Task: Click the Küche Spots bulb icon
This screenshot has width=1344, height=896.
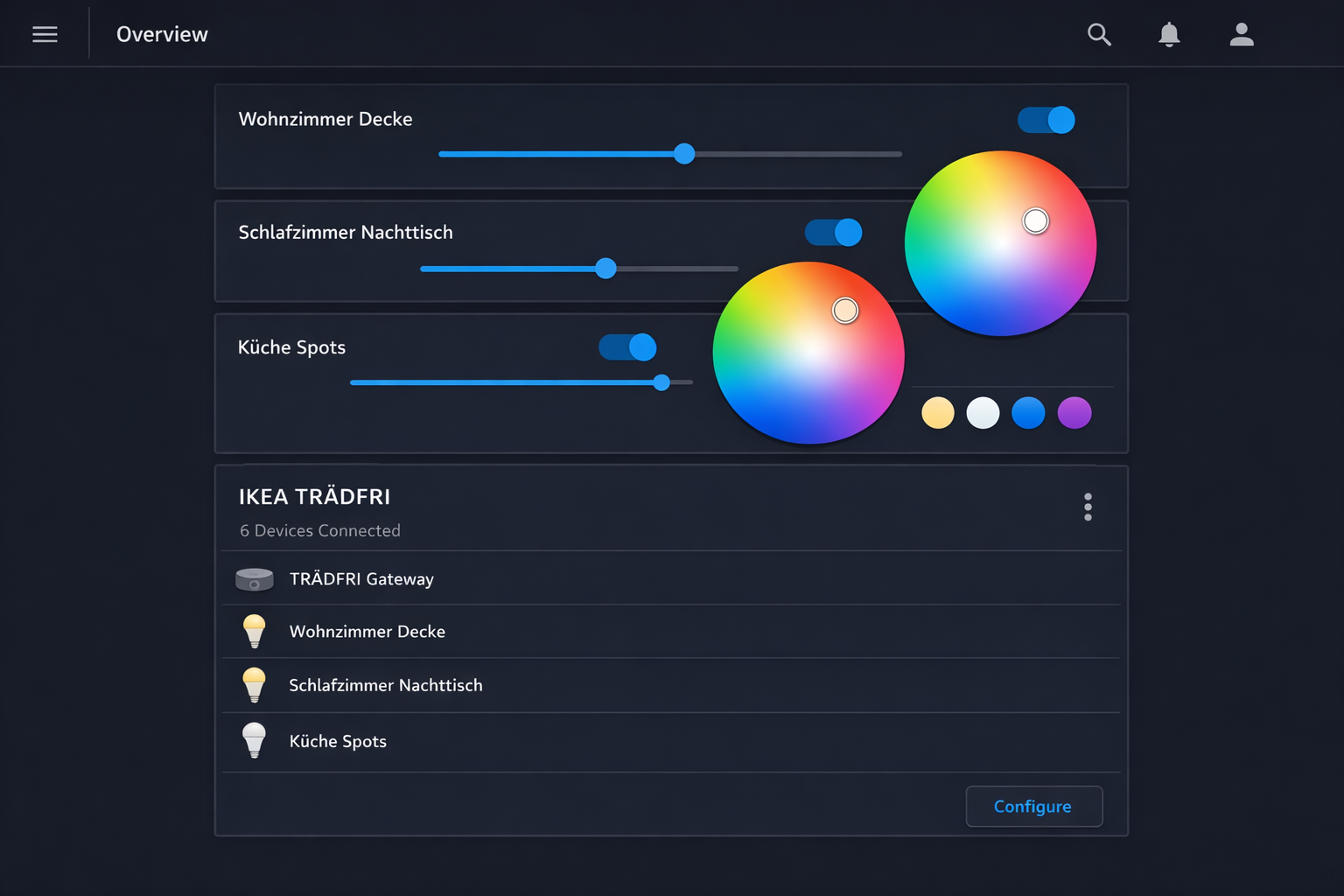Action: pyautogui.click(x=255, y=740)
